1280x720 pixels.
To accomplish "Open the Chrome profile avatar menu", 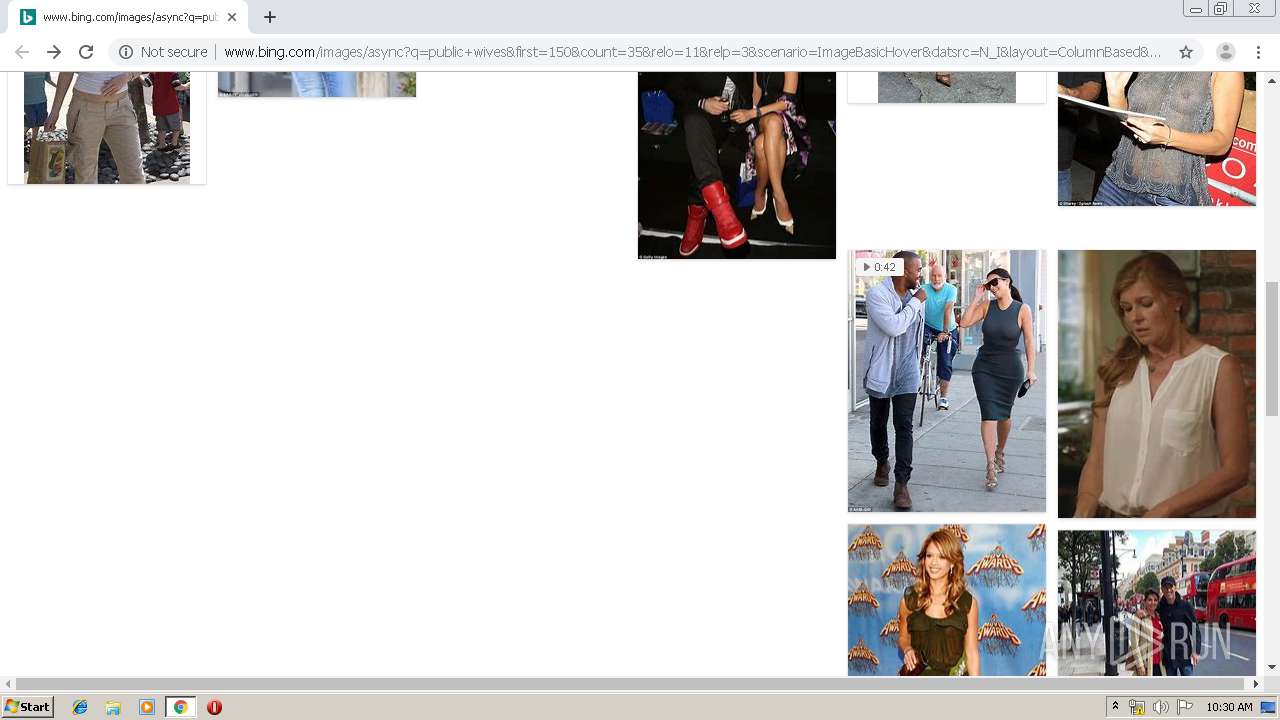I will click(x=1225, y=52).
